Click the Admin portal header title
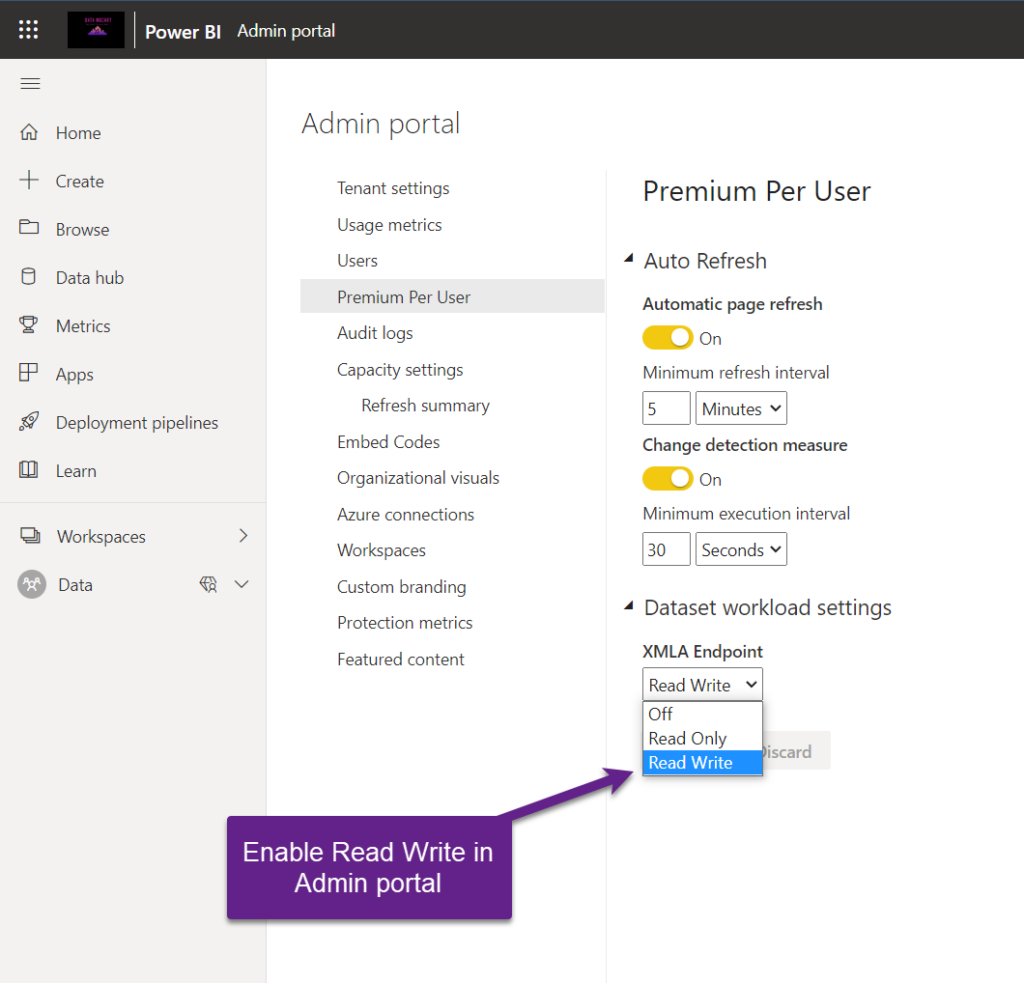Screen dimensions: 1024x983 (x=286, y=31)
